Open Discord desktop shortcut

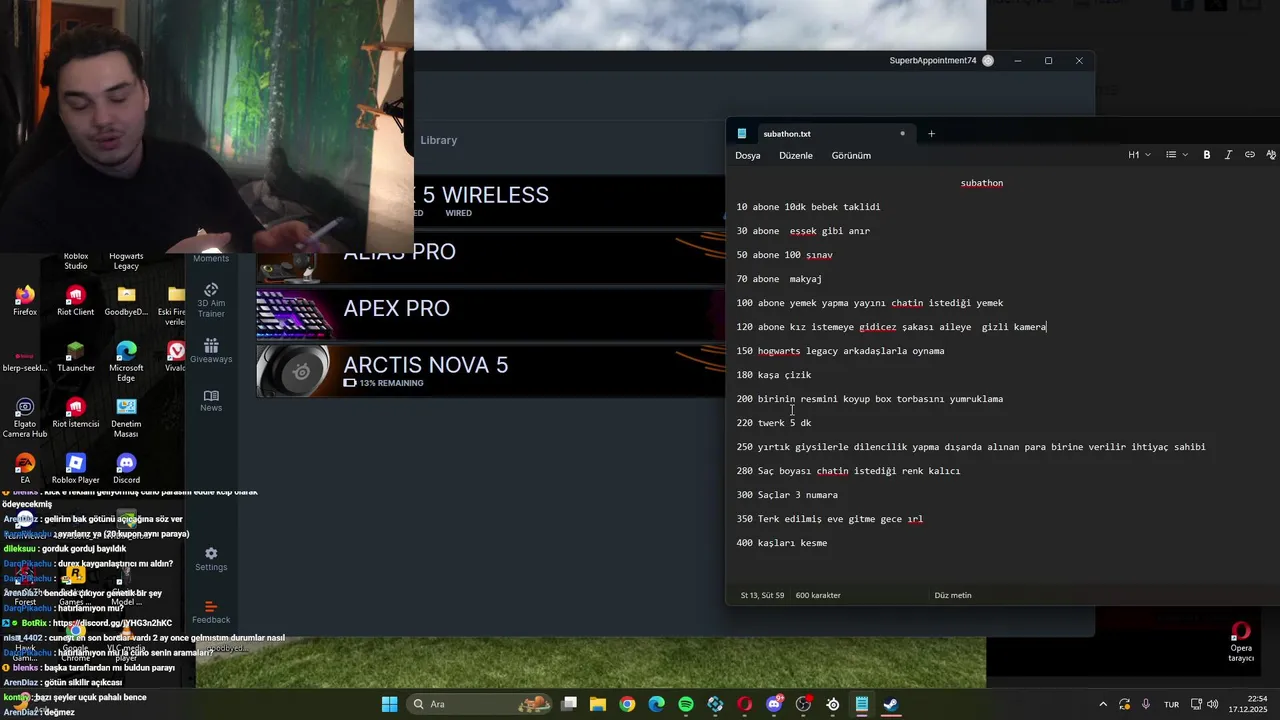click(x=126, y=469)
